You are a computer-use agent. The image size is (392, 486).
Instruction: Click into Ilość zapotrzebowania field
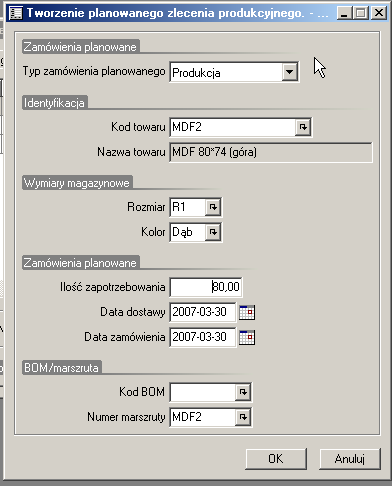click(x=206, y=287)
